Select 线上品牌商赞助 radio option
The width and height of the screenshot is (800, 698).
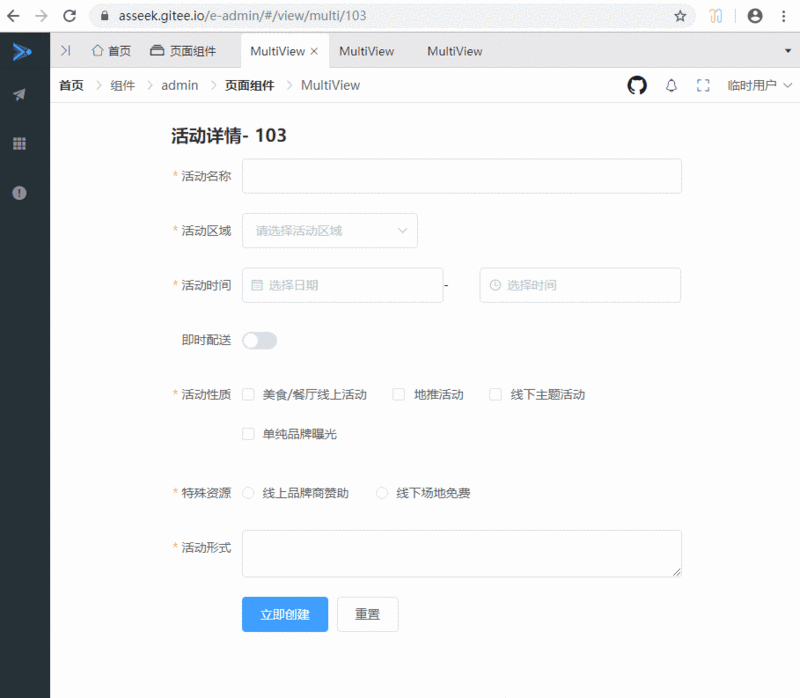coord(248,493)
